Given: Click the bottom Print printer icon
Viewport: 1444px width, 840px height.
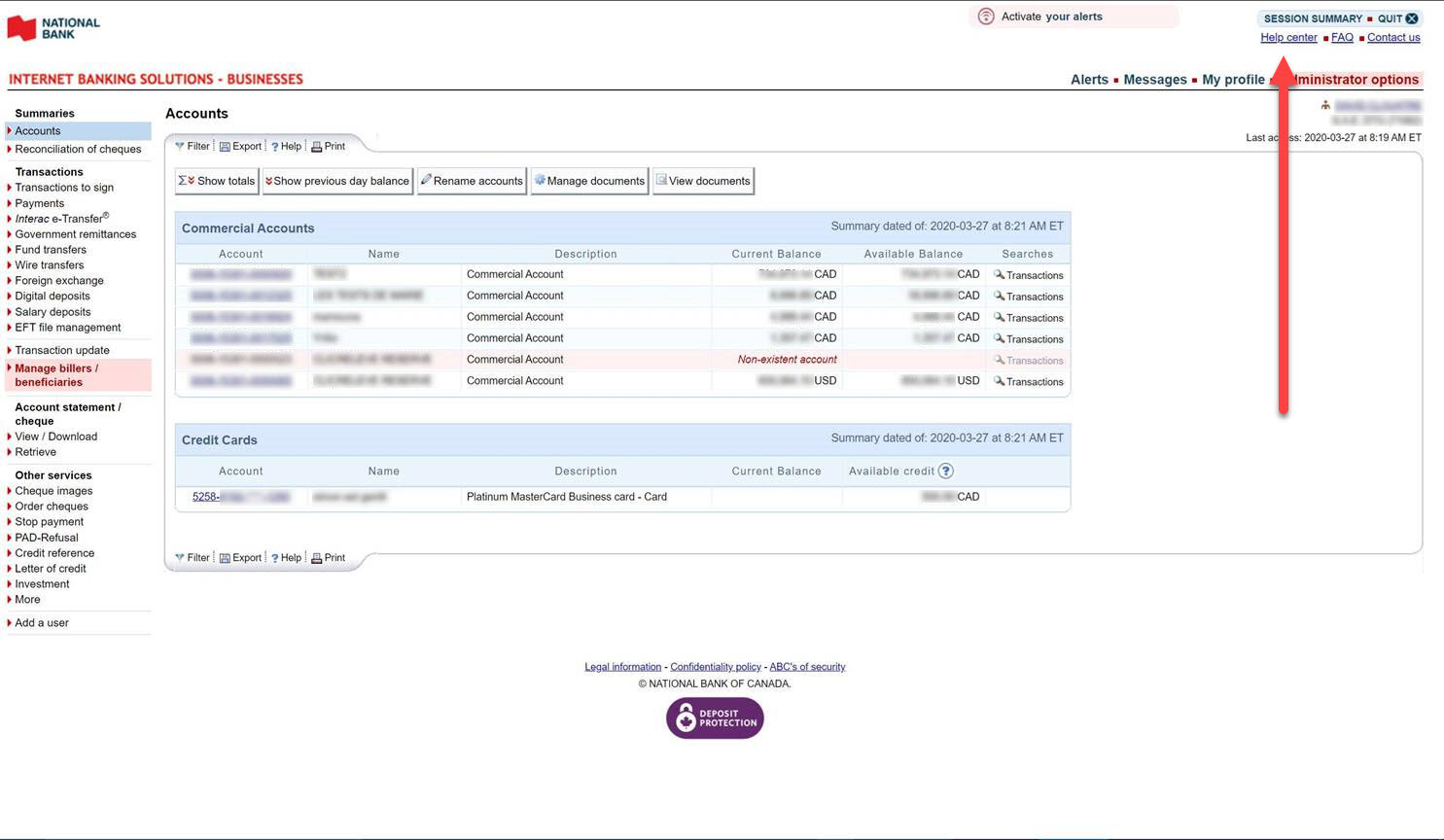Looking at the screenshot, I should (x=316, y=558).
